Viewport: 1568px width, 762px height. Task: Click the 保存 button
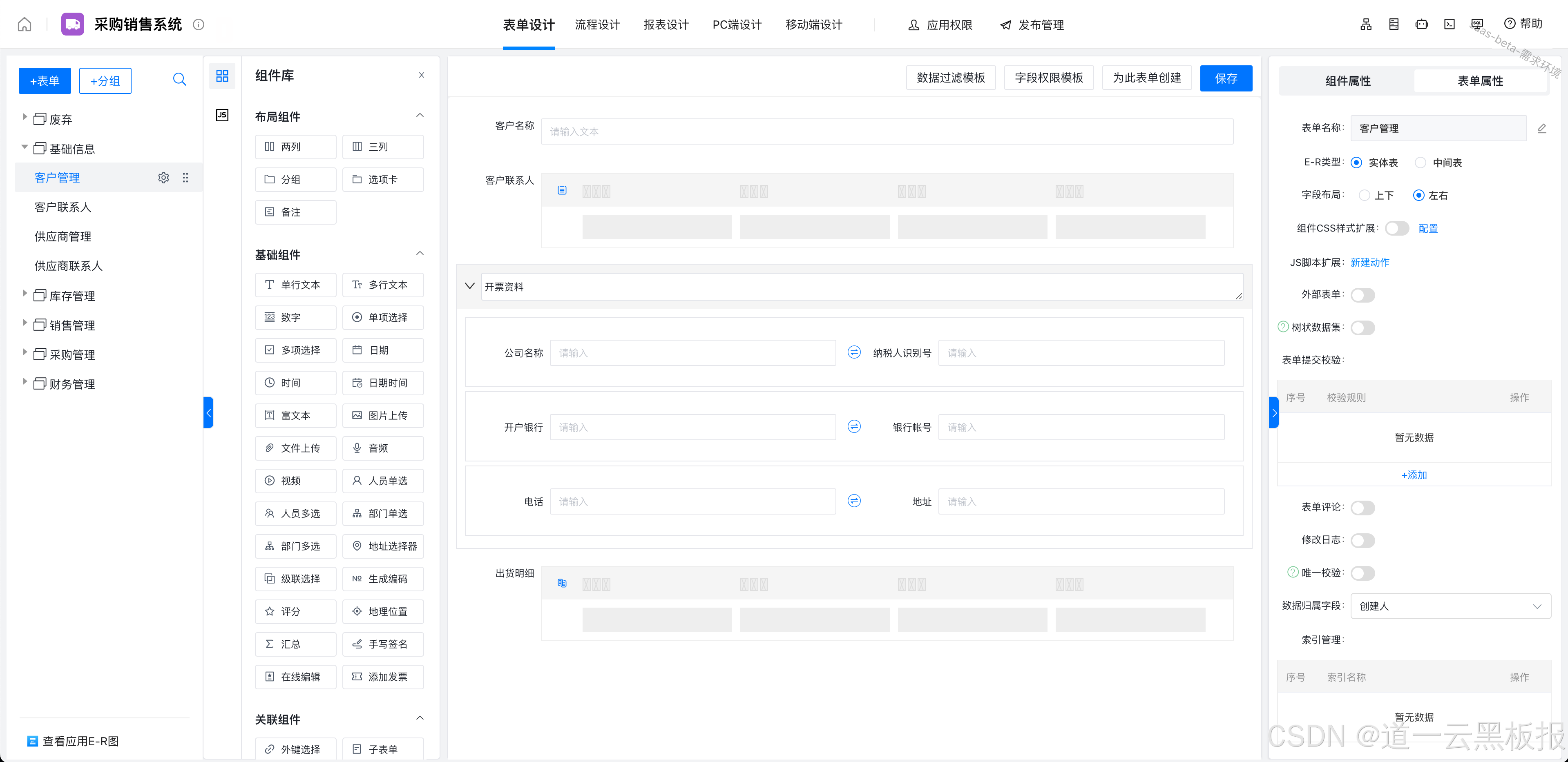1225,78
